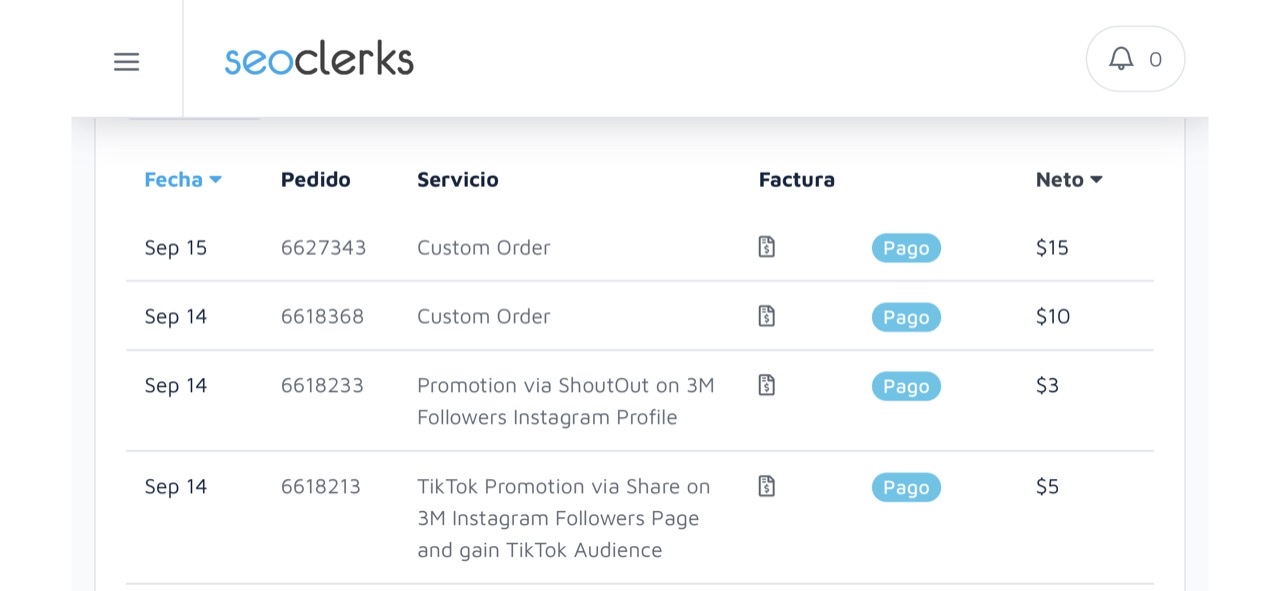Click the Servicio column header
The image size is (1280, 591).
tap(457, 180)
